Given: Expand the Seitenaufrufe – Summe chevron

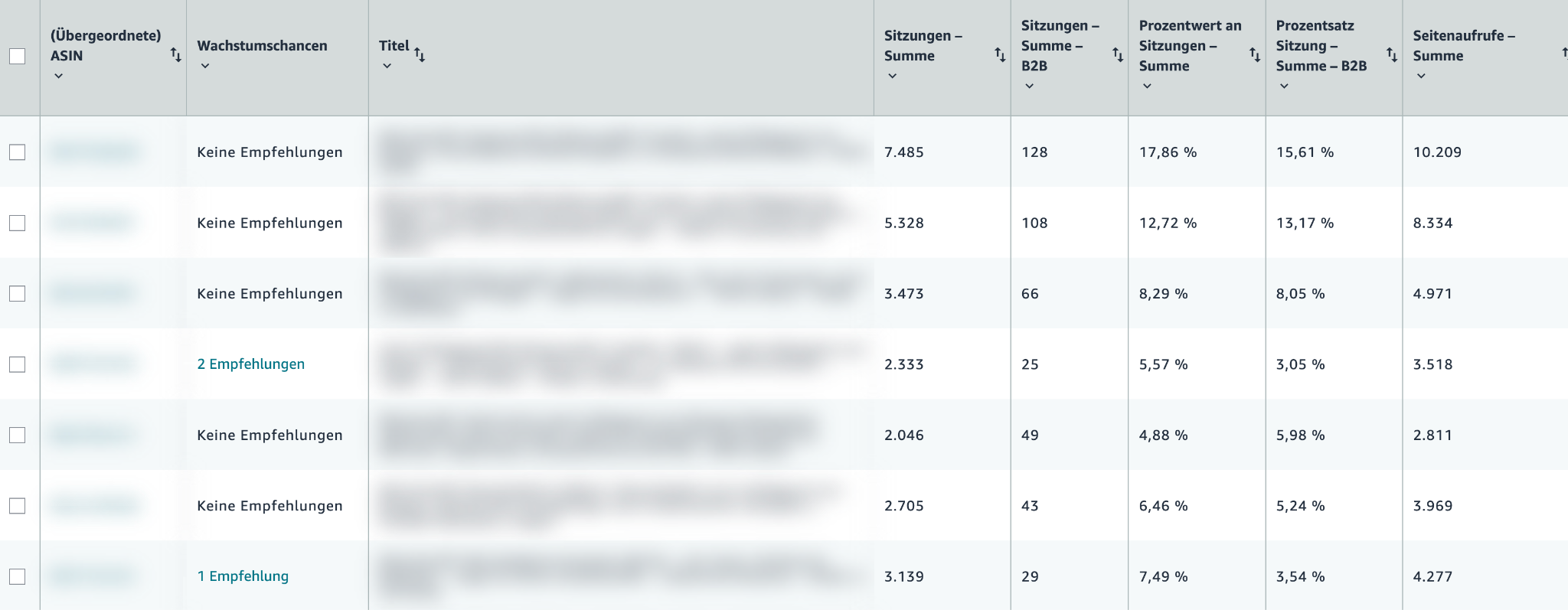Looking at the screenshot, I should 1420,77.
